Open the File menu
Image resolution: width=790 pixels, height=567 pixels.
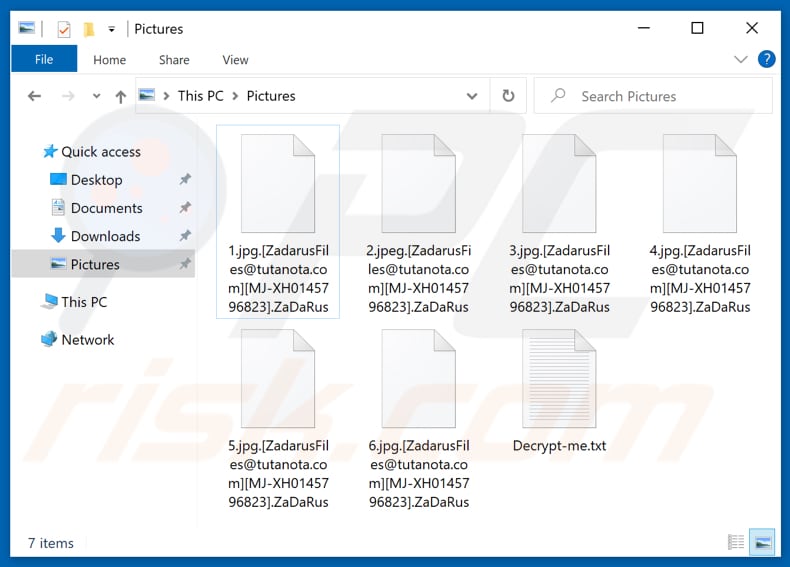point(44,59)
